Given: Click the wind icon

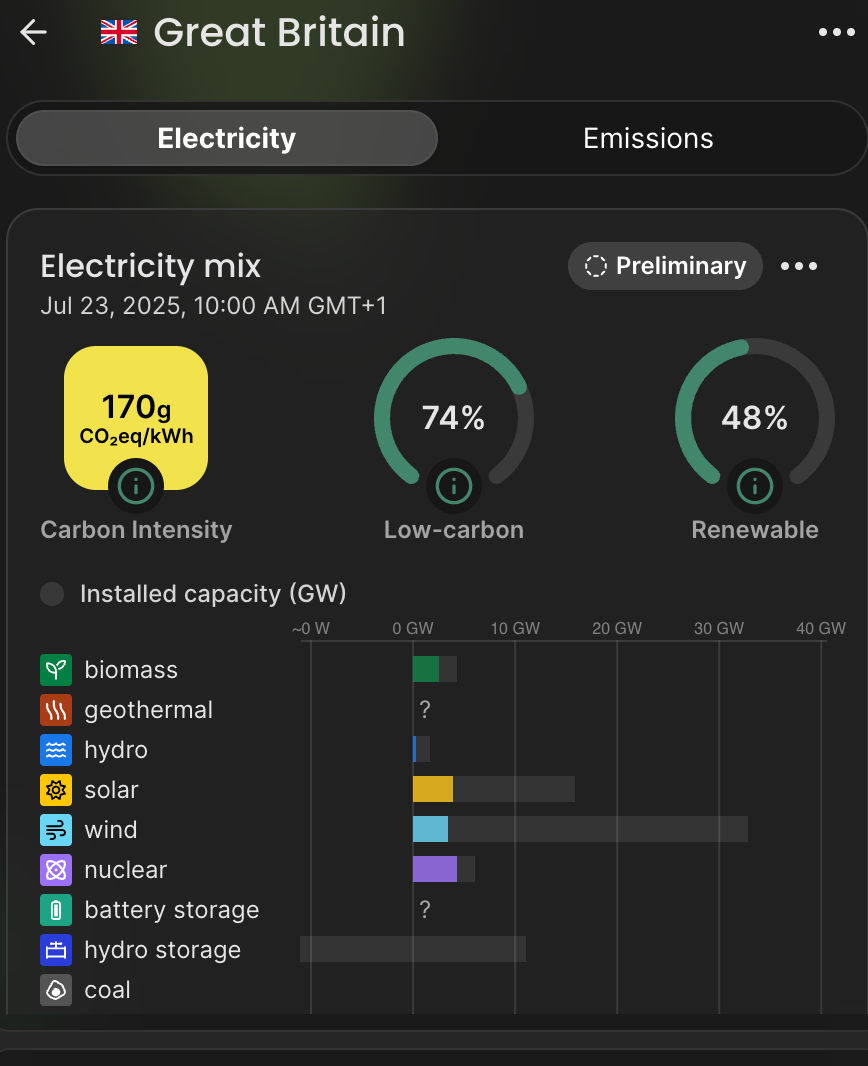Looking at the screenshot, I should point(56,830).
